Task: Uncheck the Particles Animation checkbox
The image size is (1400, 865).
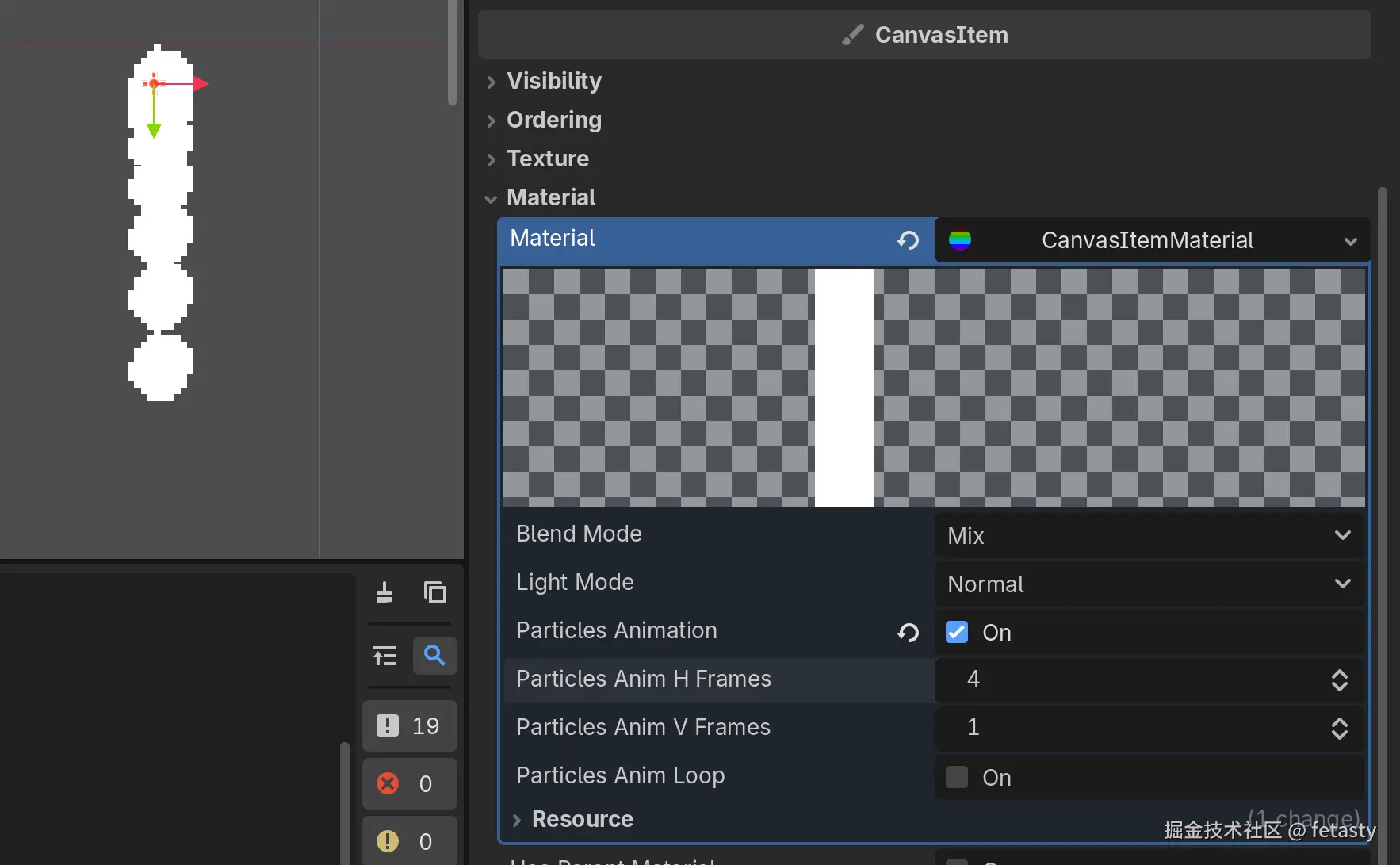Action: coord(957,632)
